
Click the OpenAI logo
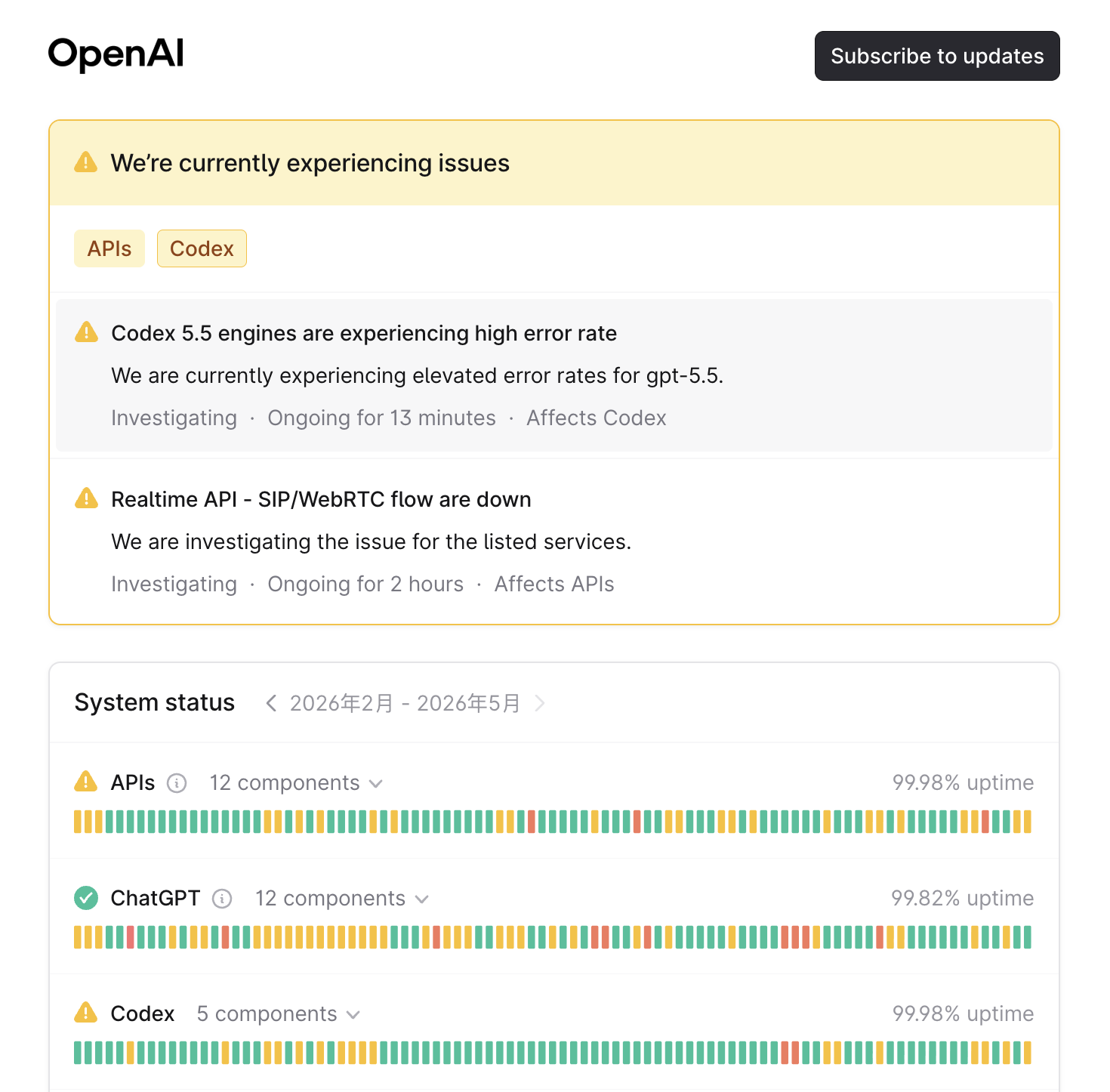pos(116,54)
